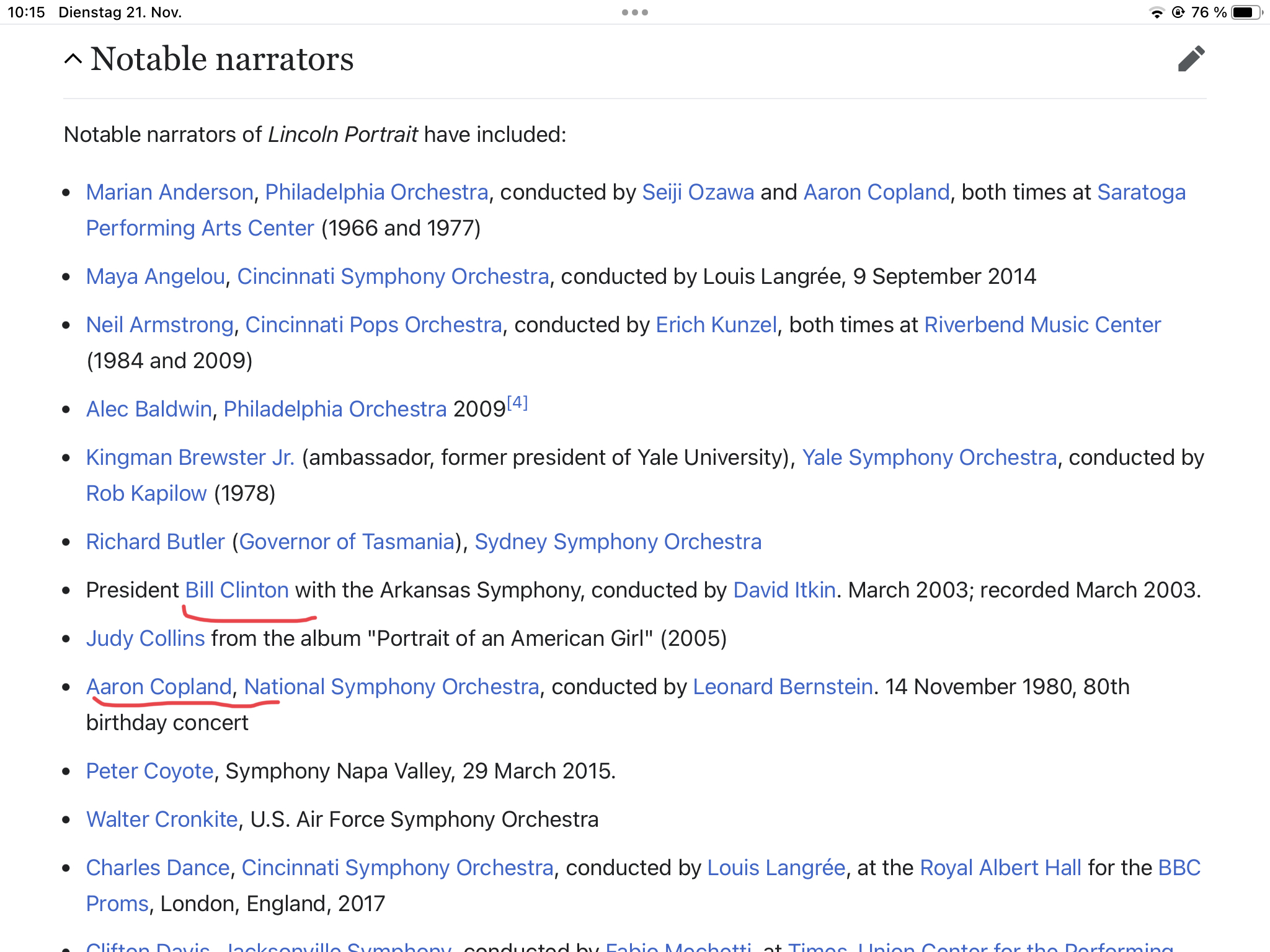
Task: Tap the battery indicator icon
Action: [x=1247, y=12]
